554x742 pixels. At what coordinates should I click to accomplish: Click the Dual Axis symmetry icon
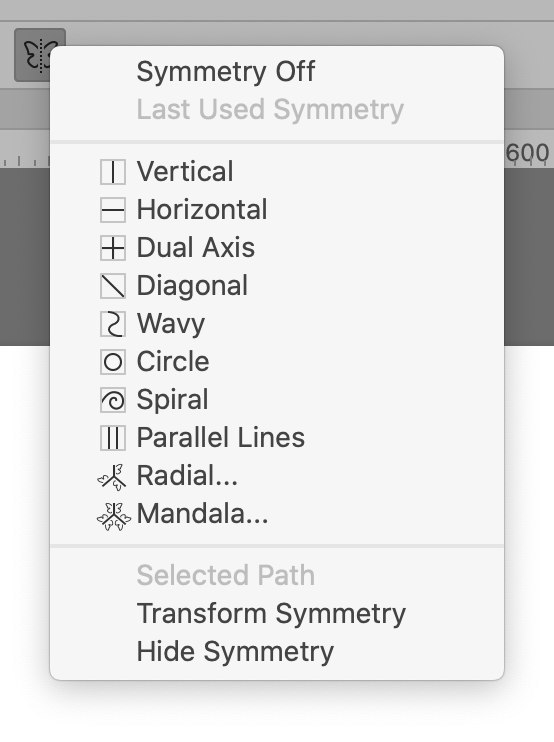click(x=113, y=248)
